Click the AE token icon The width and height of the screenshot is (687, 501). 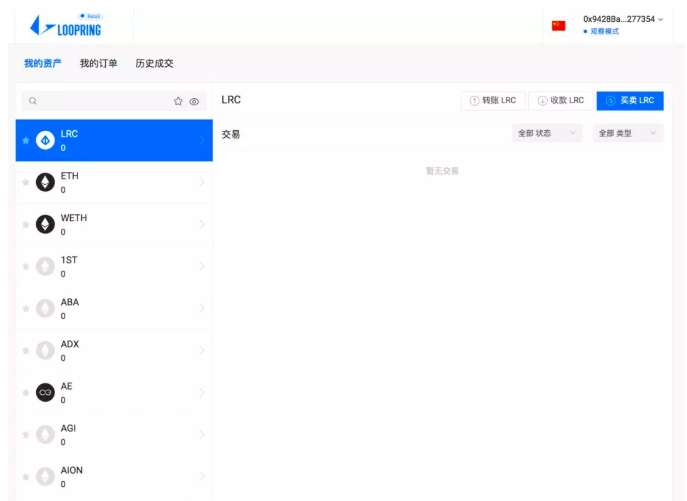pos(45,393)
